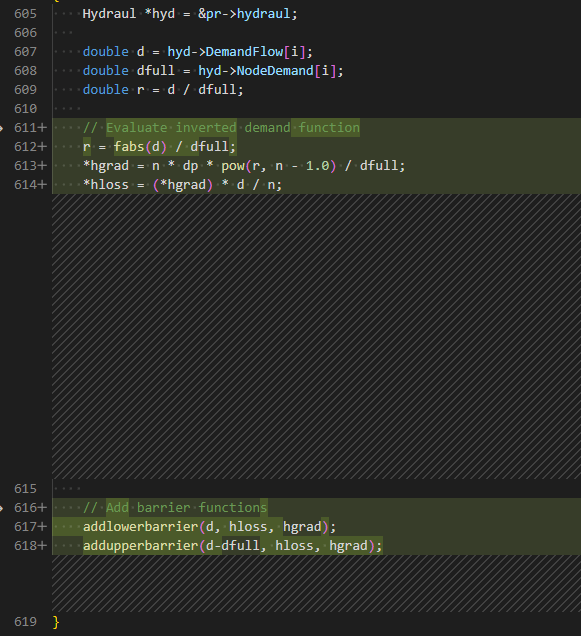The image size is (581, 636).
Task: Click the plus marker on line 612
Action: (42, 146)
